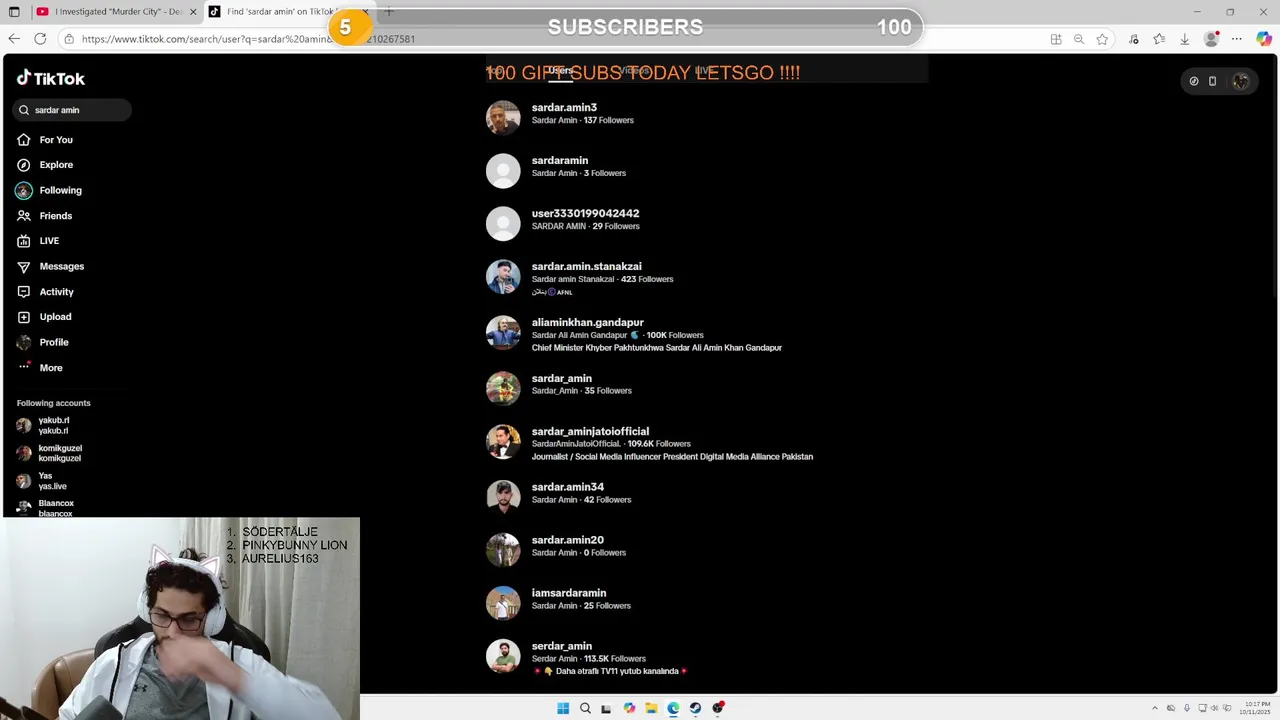The width and height of the screenshot is (1280, 720).
Task: Click the zoom magnifier in address bar
Action: 1079,39
